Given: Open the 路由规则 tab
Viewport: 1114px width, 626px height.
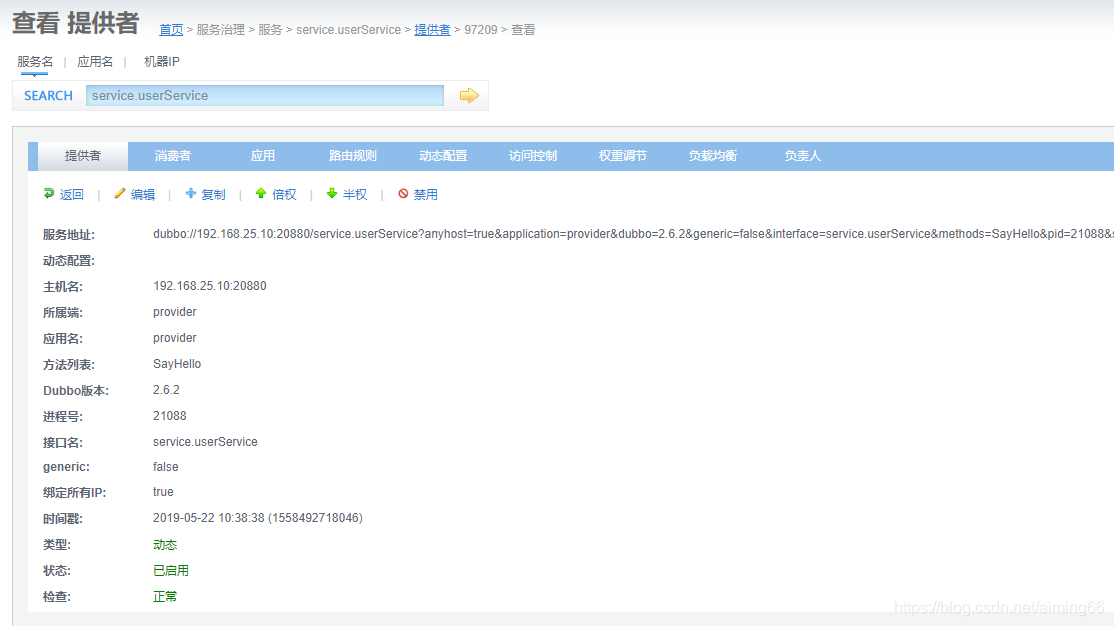Looking at the screenshot, I should tap(352, 156).
